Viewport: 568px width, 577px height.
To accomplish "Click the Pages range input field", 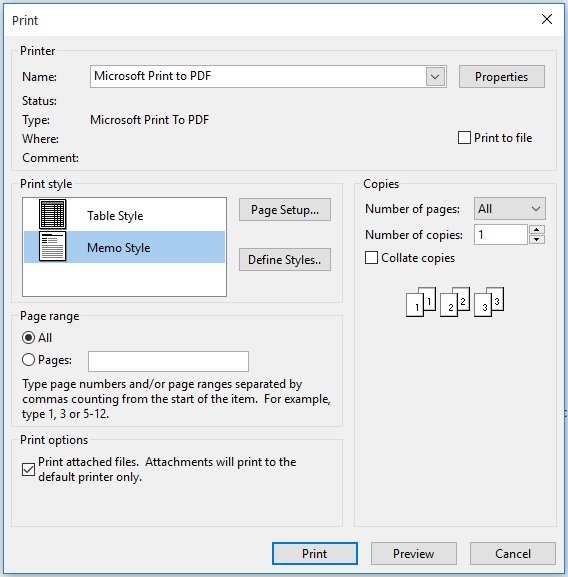I will [x=168, y=361].
